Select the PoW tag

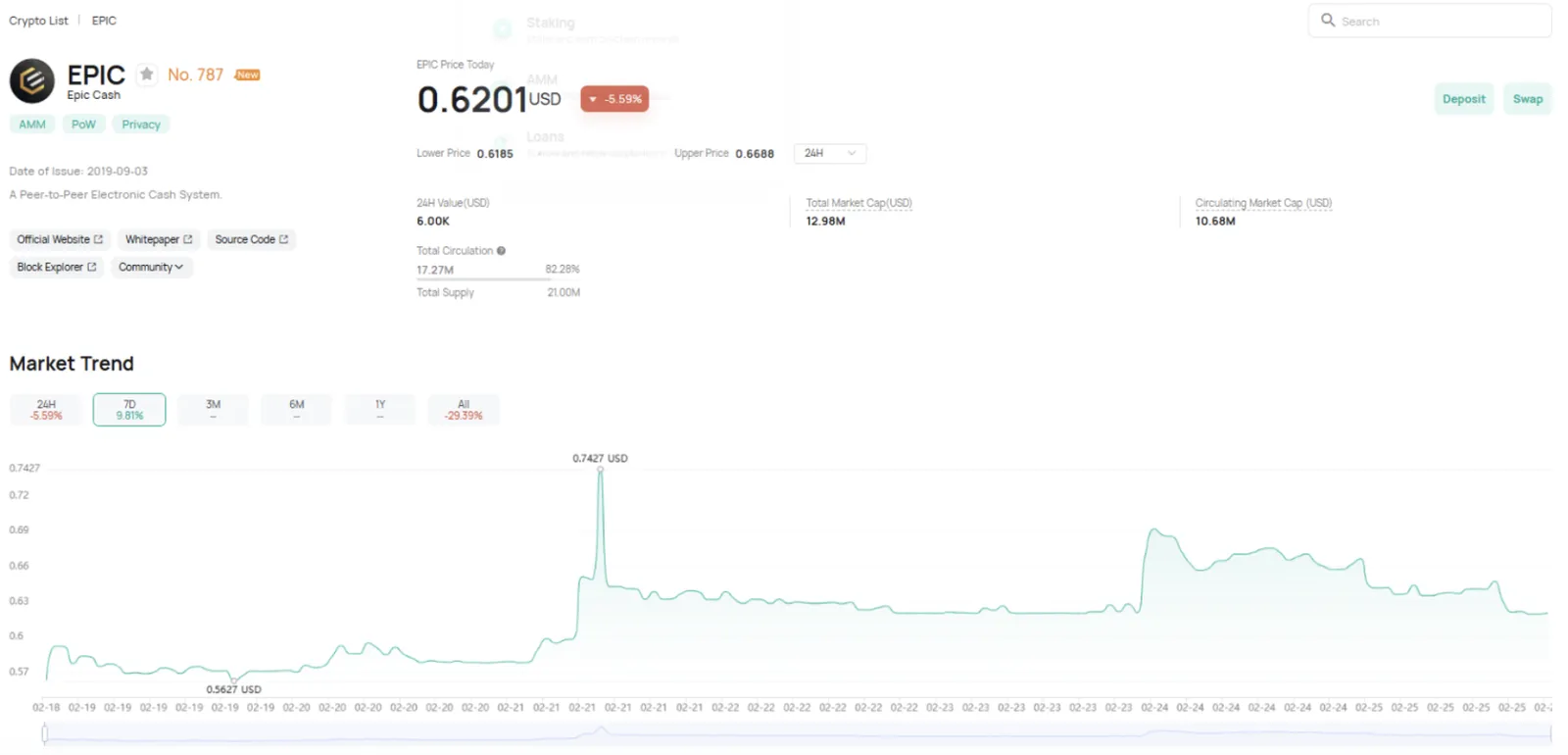coord(83,125)
